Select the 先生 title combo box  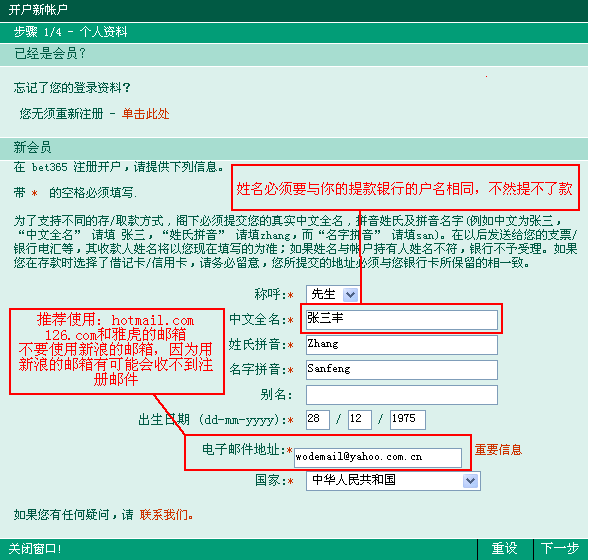[x=332, y=294]
